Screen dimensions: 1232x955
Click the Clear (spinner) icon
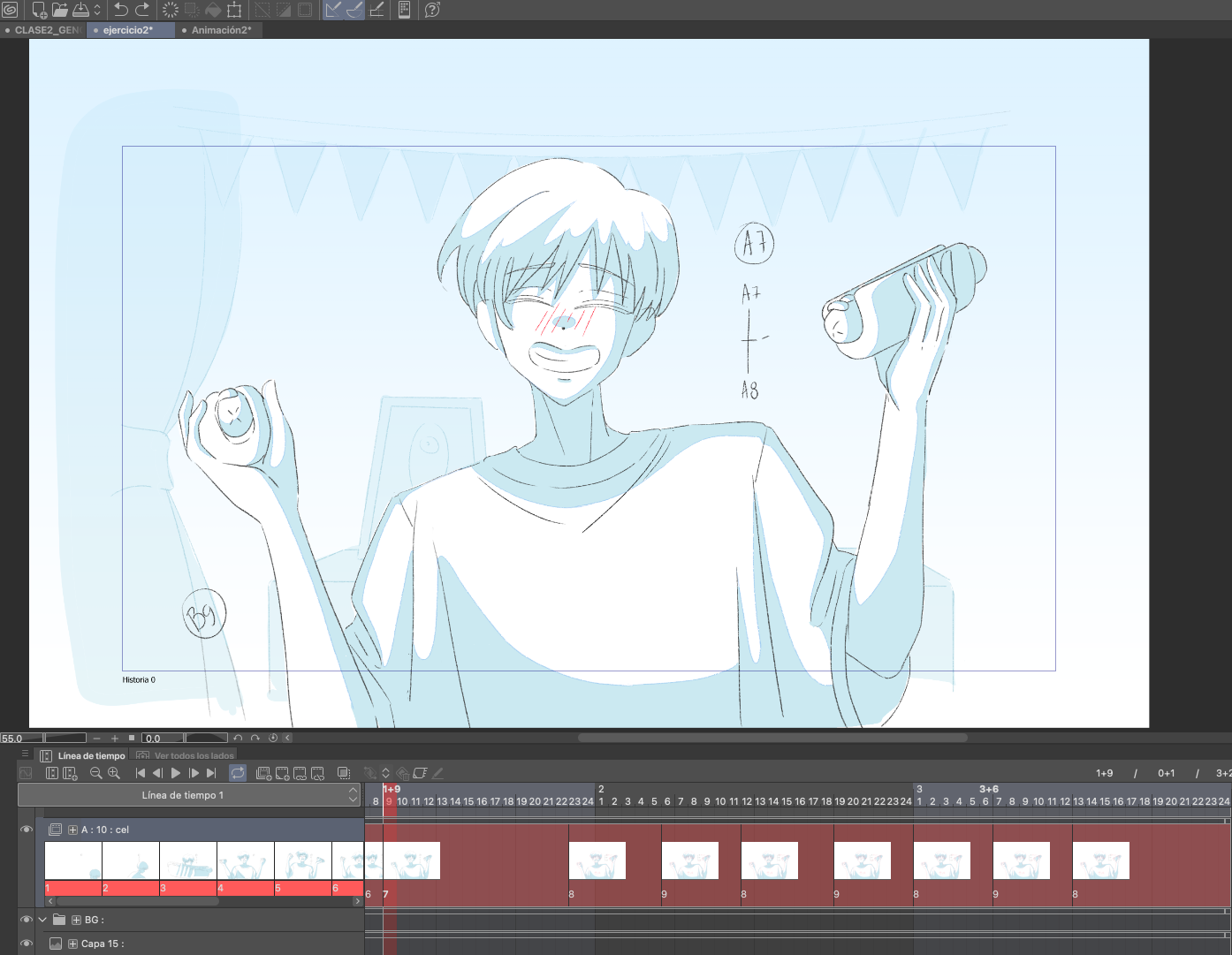coord(171,10)
